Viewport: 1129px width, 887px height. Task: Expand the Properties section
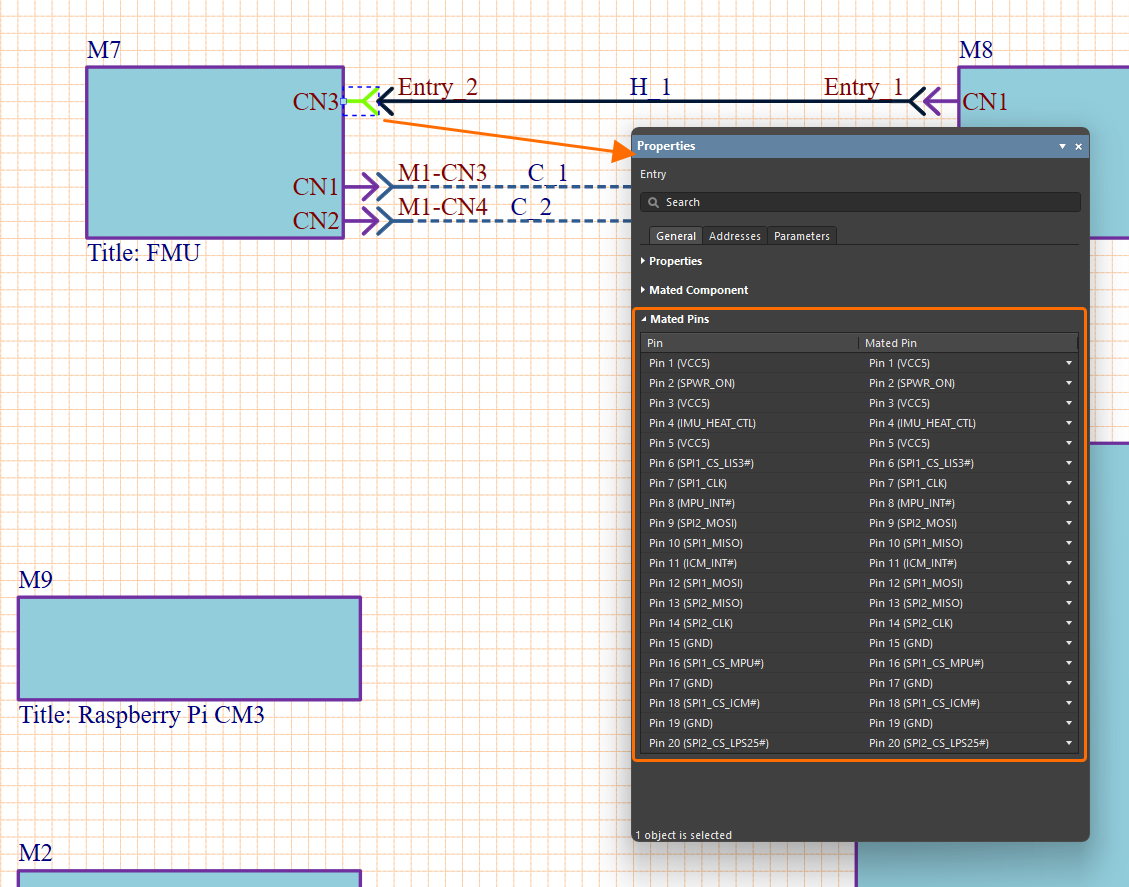point(675,261)
